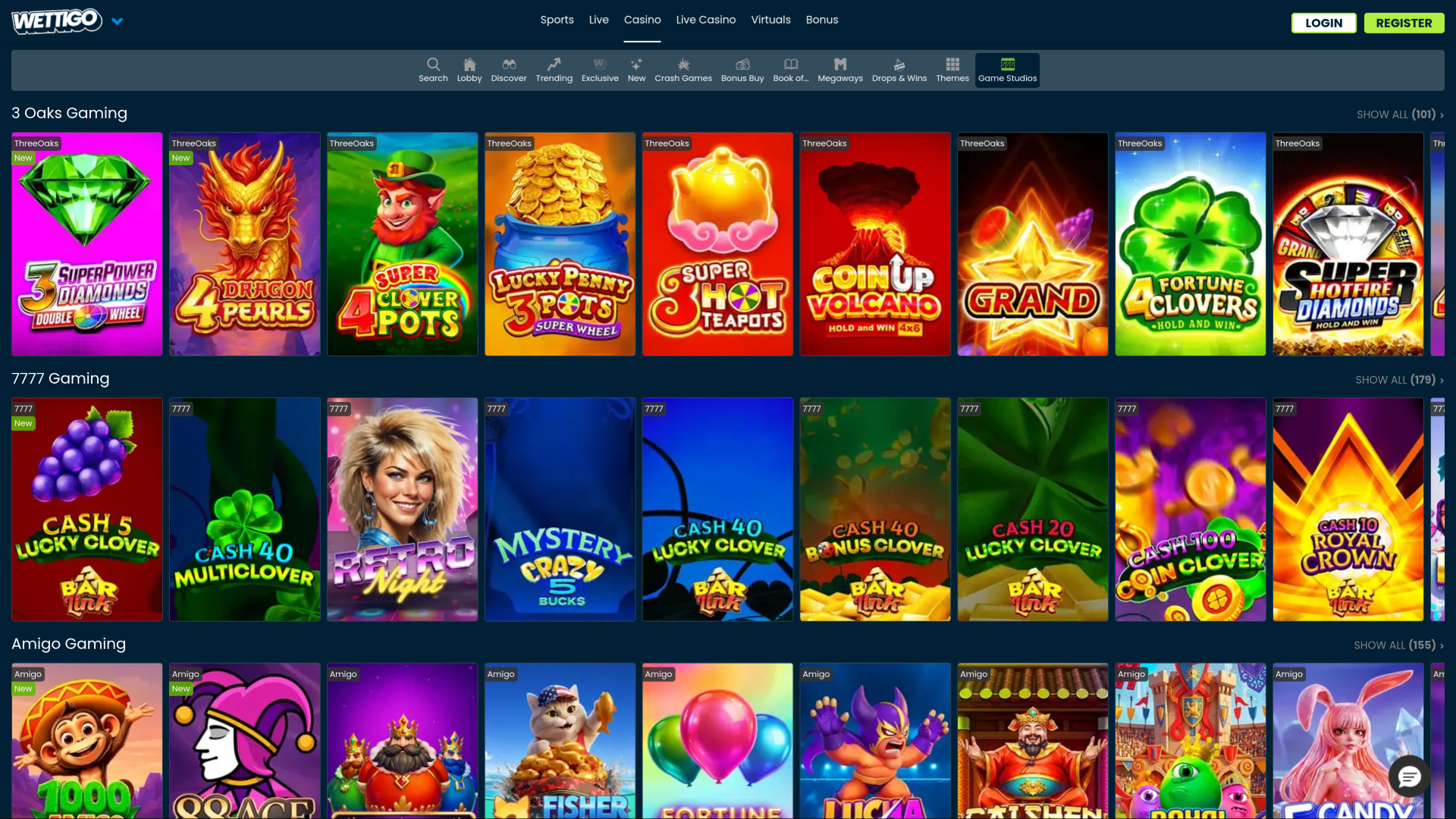Screen dimensions: 1456x819
Task: Open the Exclusive games icon
Action: tap(600, 70)
